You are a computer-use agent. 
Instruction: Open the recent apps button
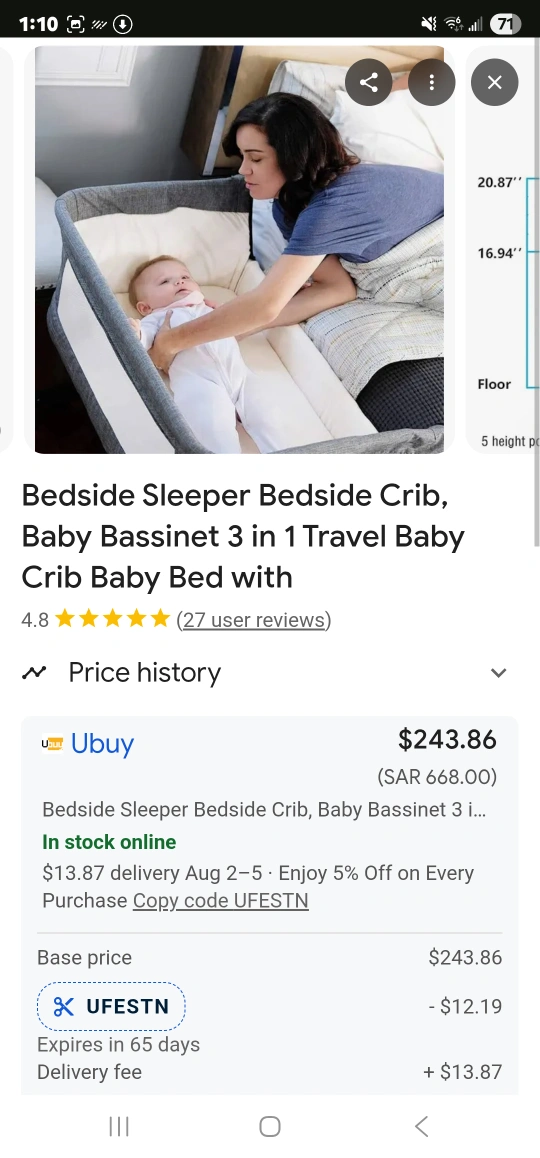(x=119, y=1126)
